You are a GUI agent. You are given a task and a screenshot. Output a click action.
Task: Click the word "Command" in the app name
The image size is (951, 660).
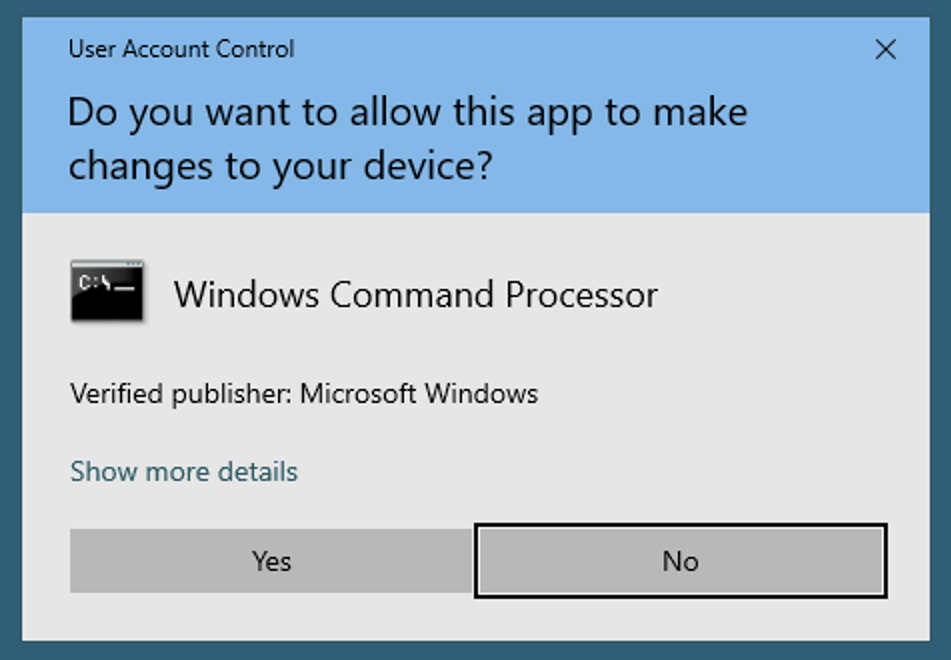pyautogui.click(x=412, y=295)
